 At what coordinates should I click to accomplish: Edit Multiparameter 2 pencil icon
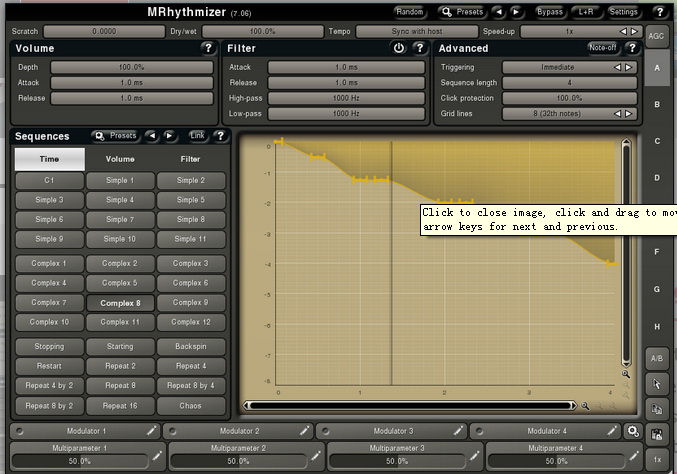(316, 455)
